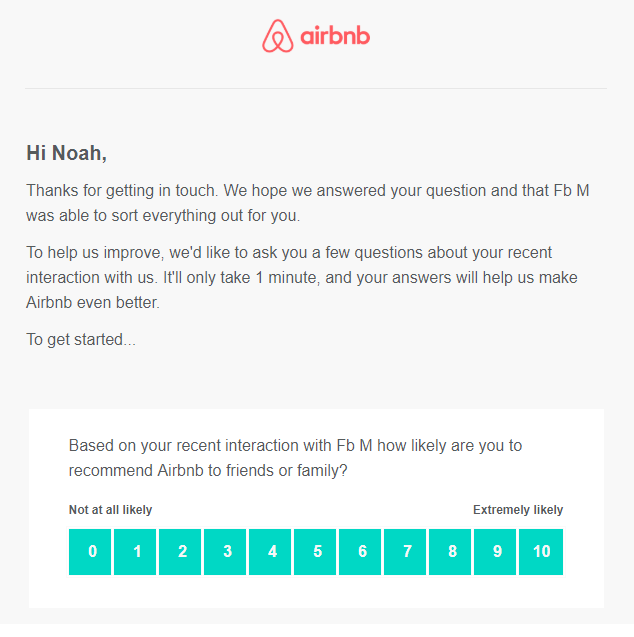Viewport: 634px width, 637px height.
Task: Rate the interaction an 8
Action: [452, 552]
